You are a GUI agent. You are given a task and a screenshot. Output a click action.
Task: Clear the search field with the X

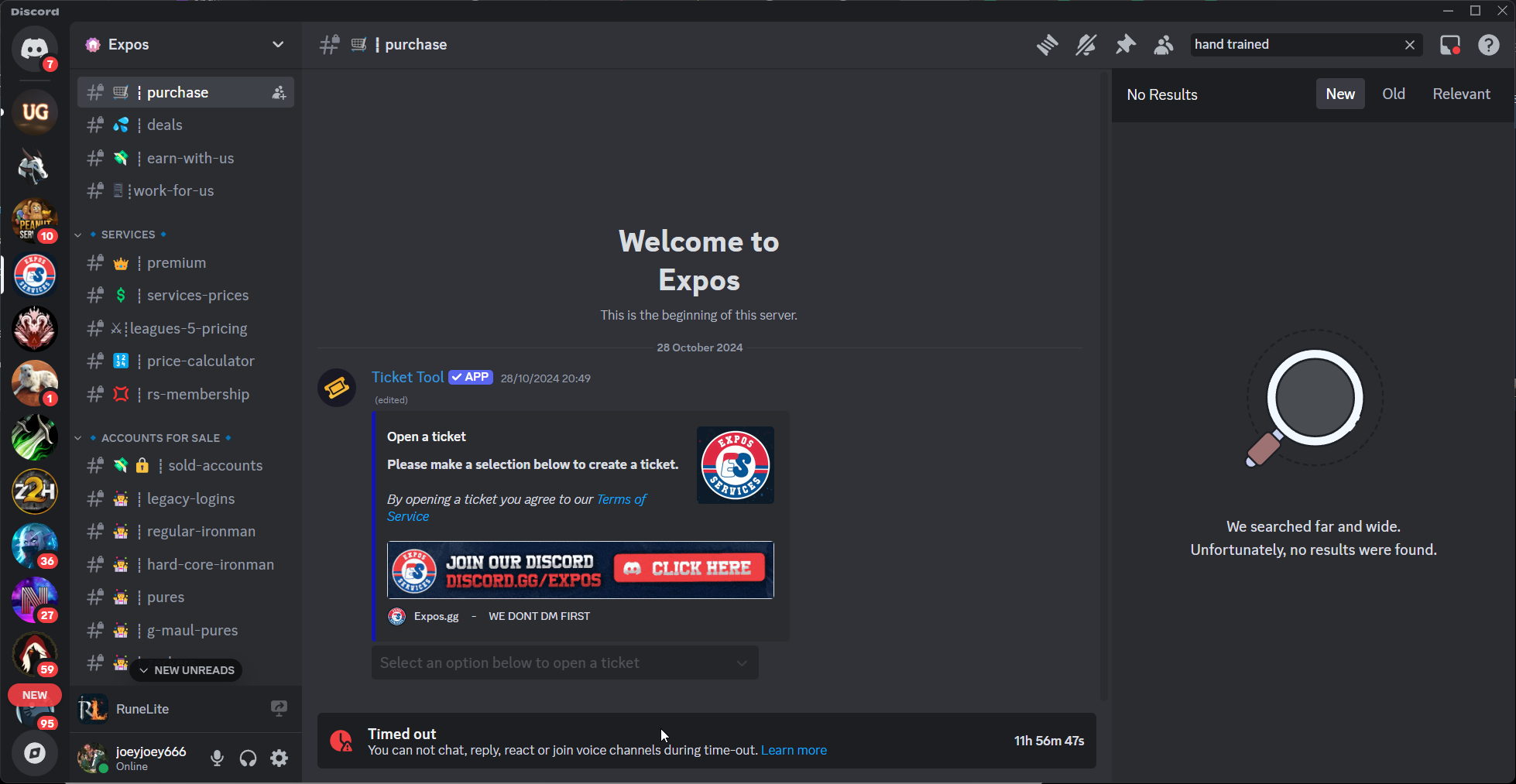[1410, 45]
